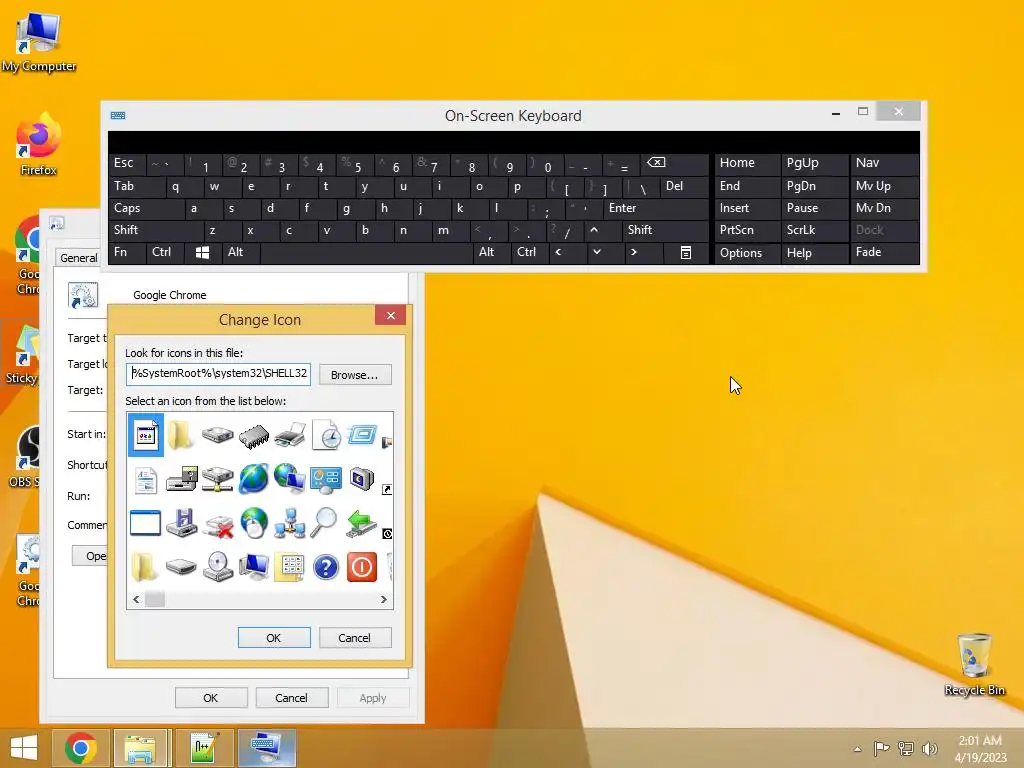Tap the Esc key on On-Screen Keyboard

click(127, 163)
